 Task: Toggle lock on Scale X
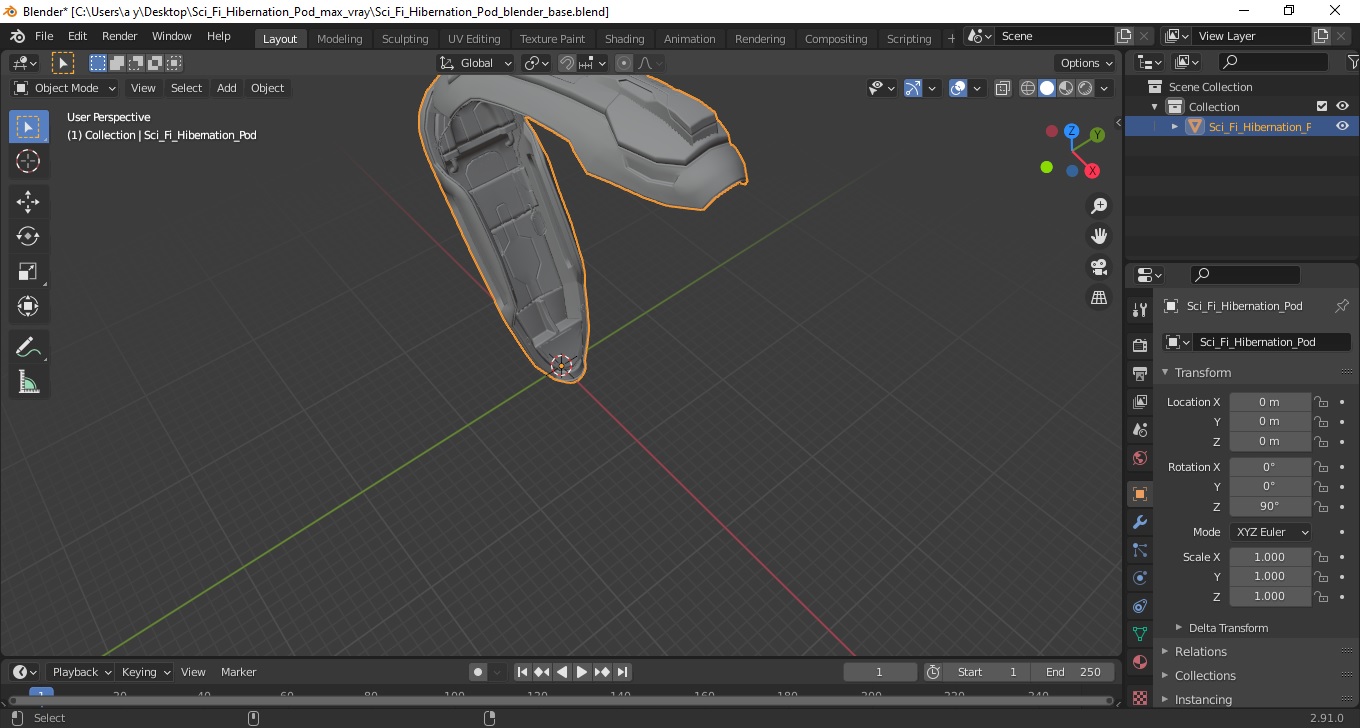click(1321, 557)
